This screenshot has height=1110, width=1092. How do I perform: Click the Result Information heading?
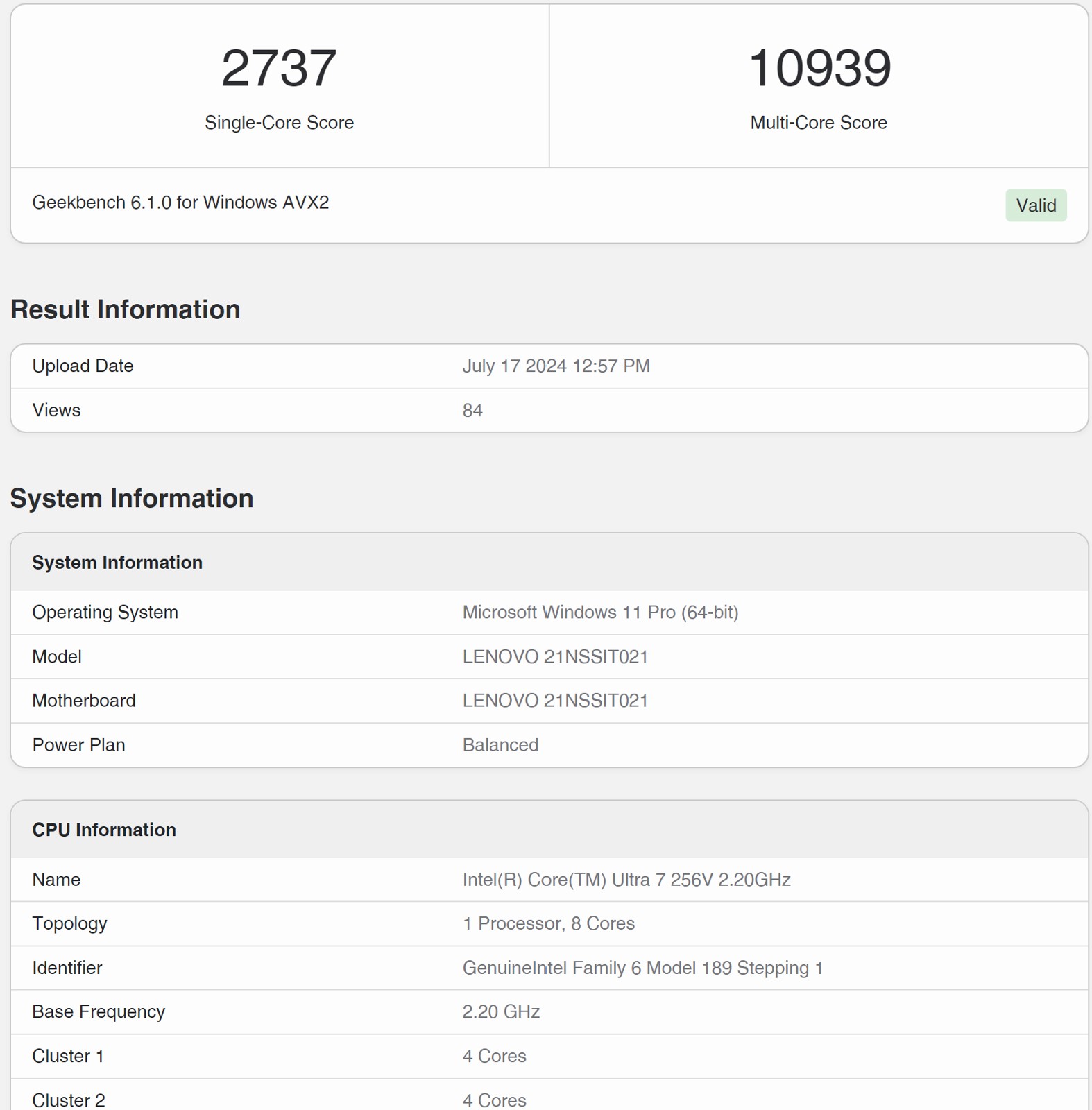tap(125, 309)
